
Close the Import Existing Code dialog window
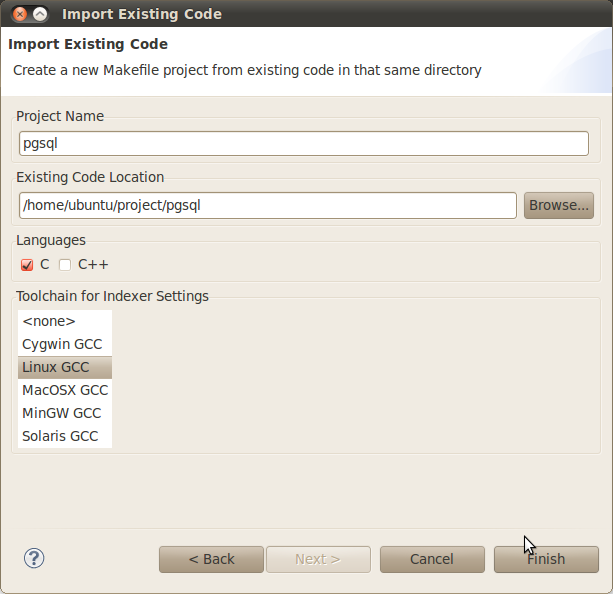click(x=17, y=14)
